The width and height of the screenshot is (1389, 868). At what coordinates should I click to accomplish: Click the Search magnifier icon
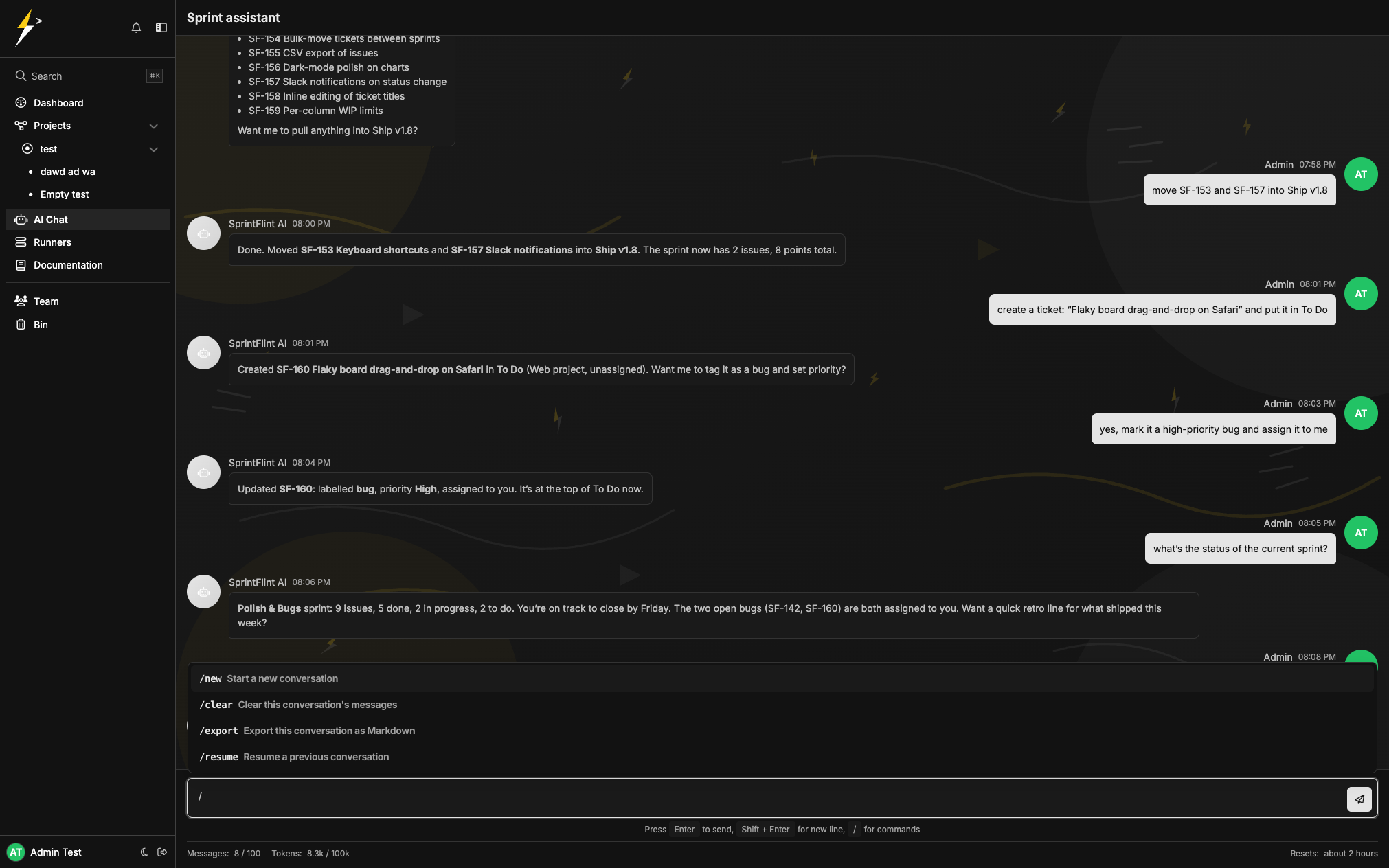click(x=21, y=76)
